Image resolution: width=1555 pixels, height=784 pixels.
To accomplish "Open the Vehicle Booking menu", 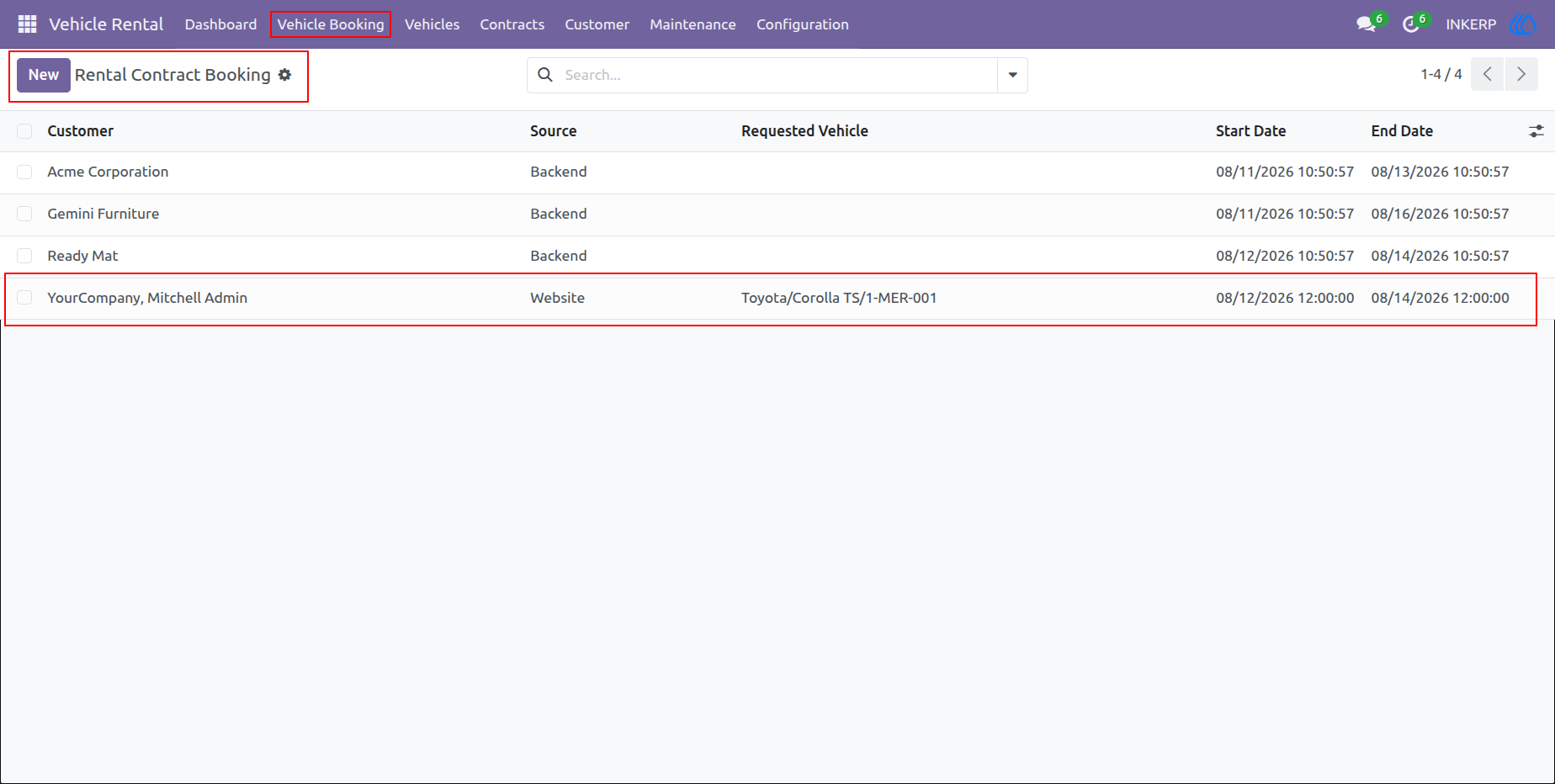I will 331,24.
